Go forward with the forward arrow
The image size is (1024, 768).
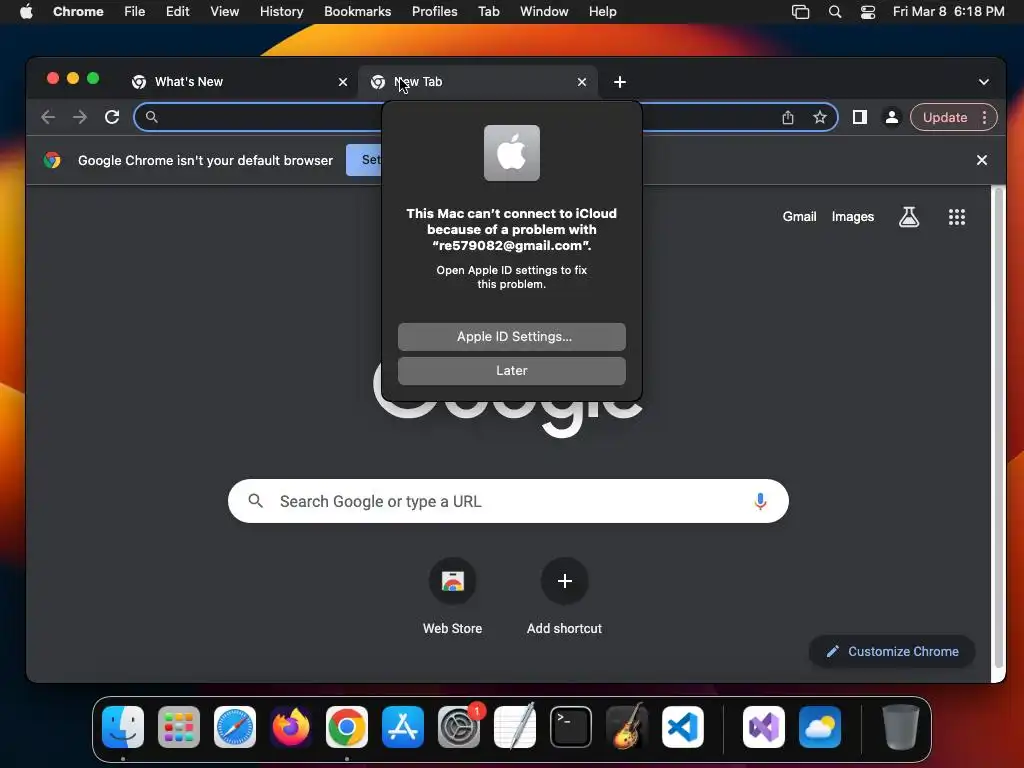80,117
